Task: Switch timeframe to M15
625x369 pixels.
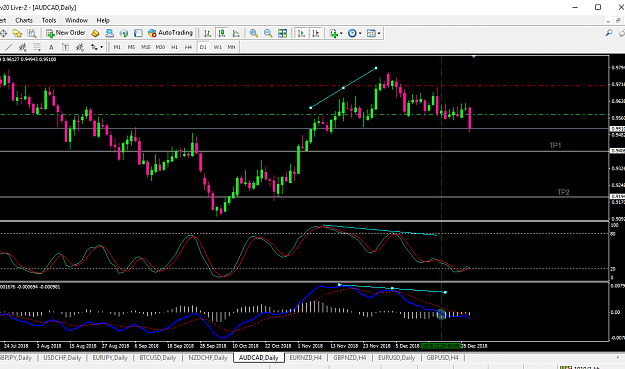Action: [x=145, y=47]
